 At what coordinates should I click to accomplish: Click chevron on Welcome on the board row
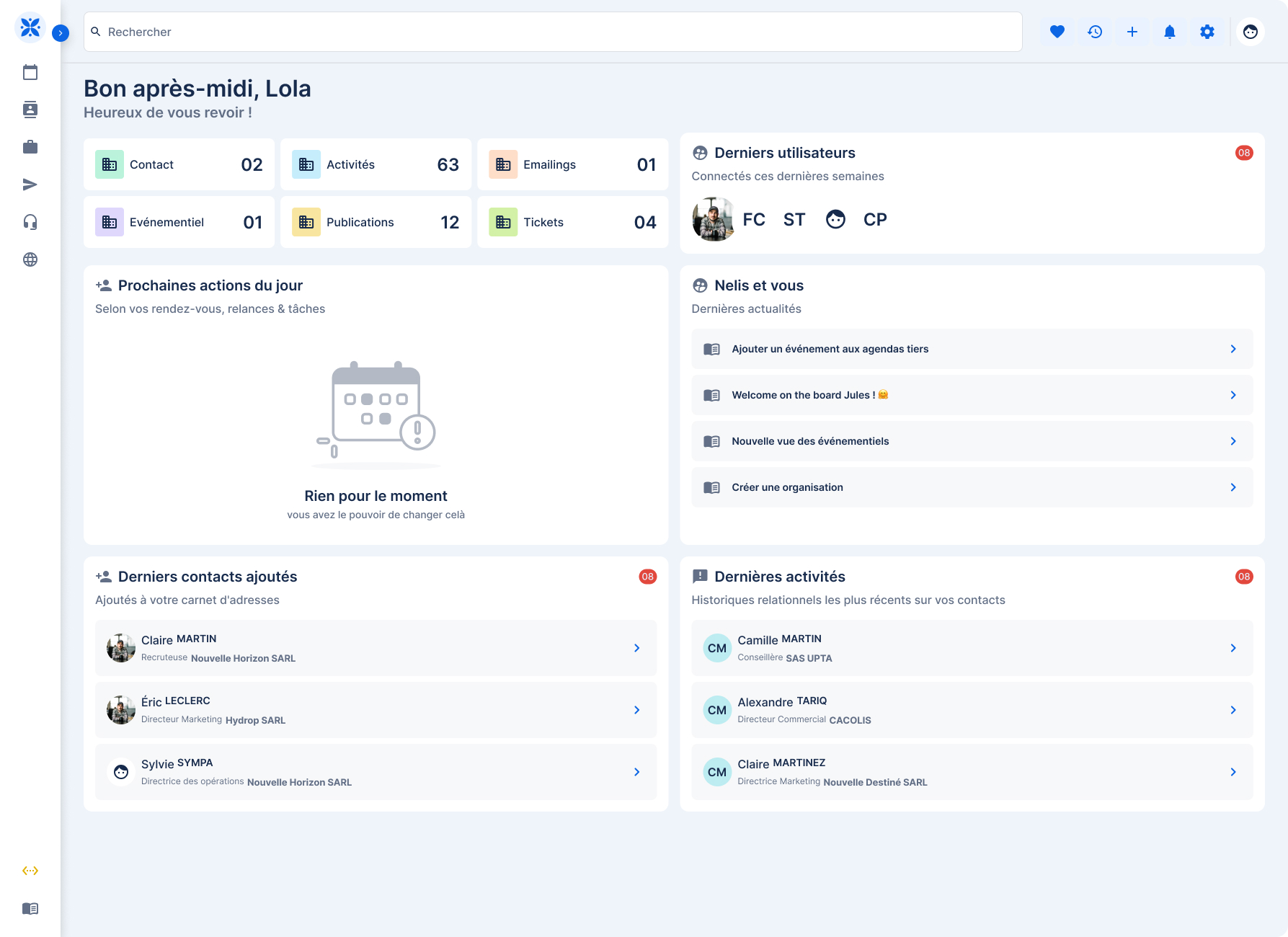[1233, 395]
